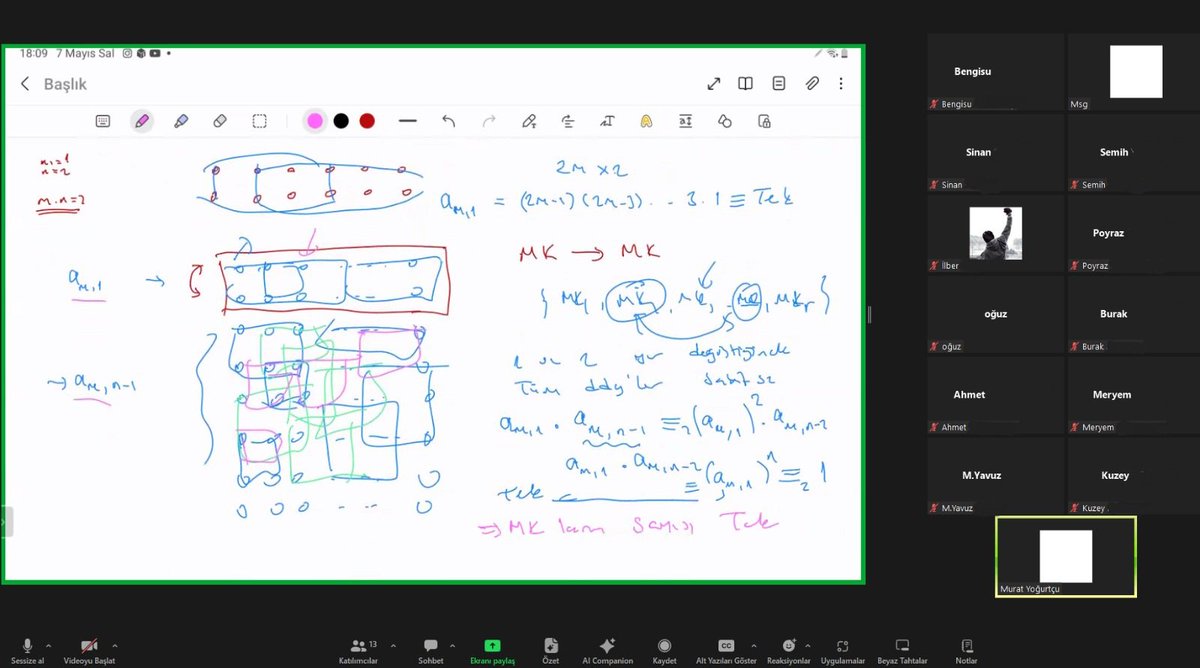
Task: Open the yellow style highlighter tool
Action: tap(647, 121)
